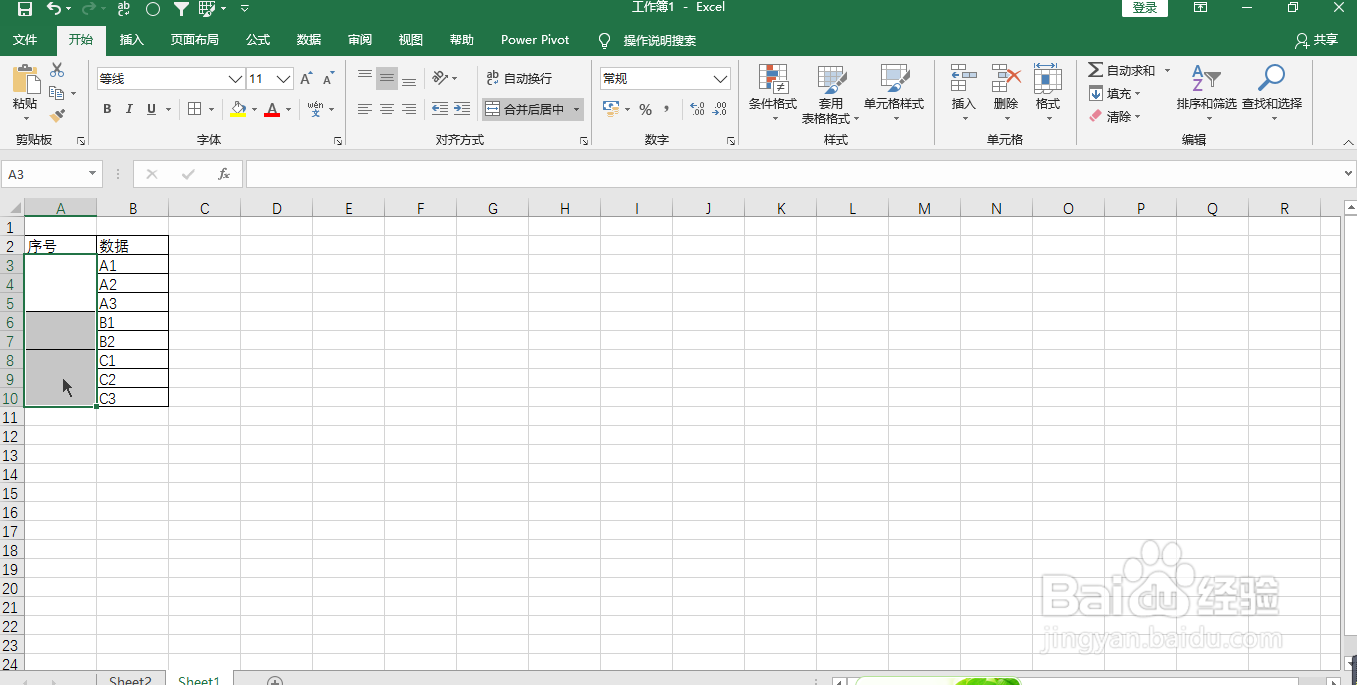Open Find & Select (查找和选择)
Viewport: 1357px width, 685px height.
pyautogui.click(x=1272, y=93)
